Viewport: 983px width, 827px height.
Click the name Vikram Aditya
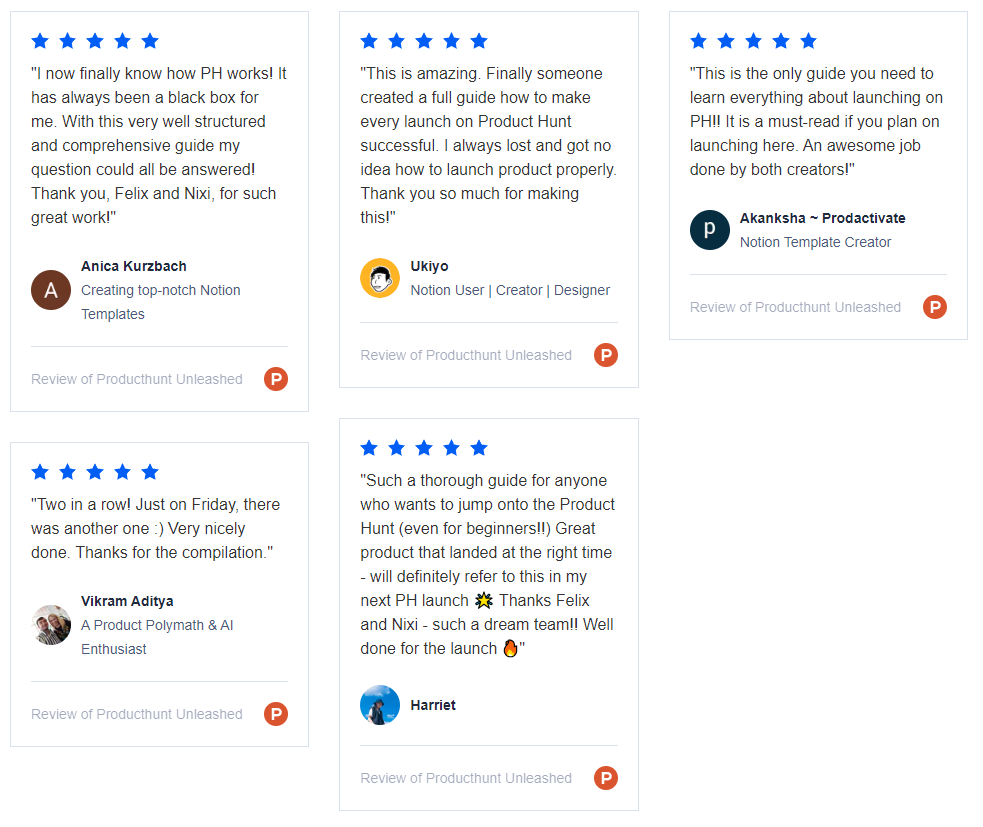point(127,601)
